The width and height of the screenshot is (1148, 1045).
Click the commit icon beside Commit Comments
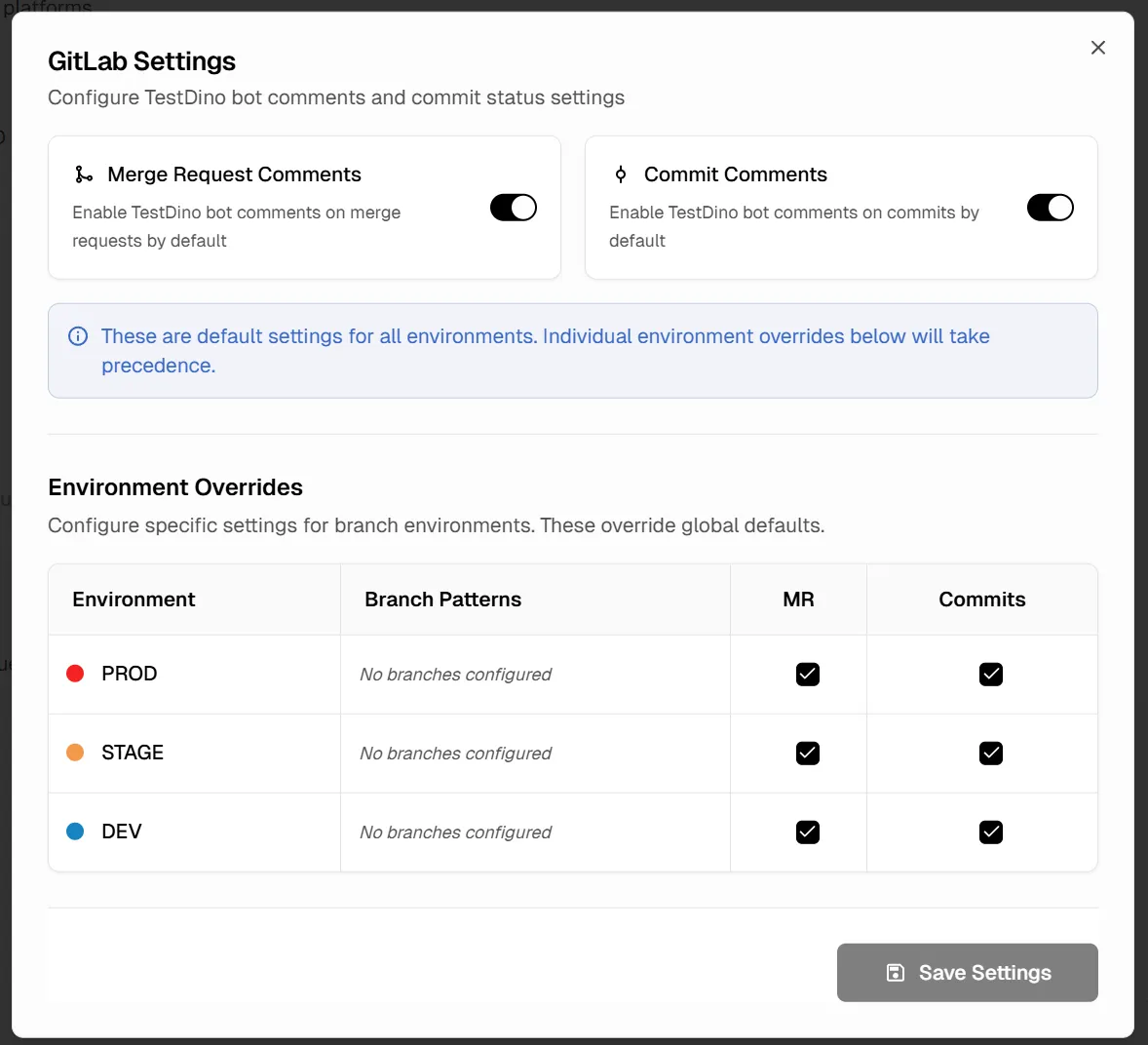(x=620, y=174)
